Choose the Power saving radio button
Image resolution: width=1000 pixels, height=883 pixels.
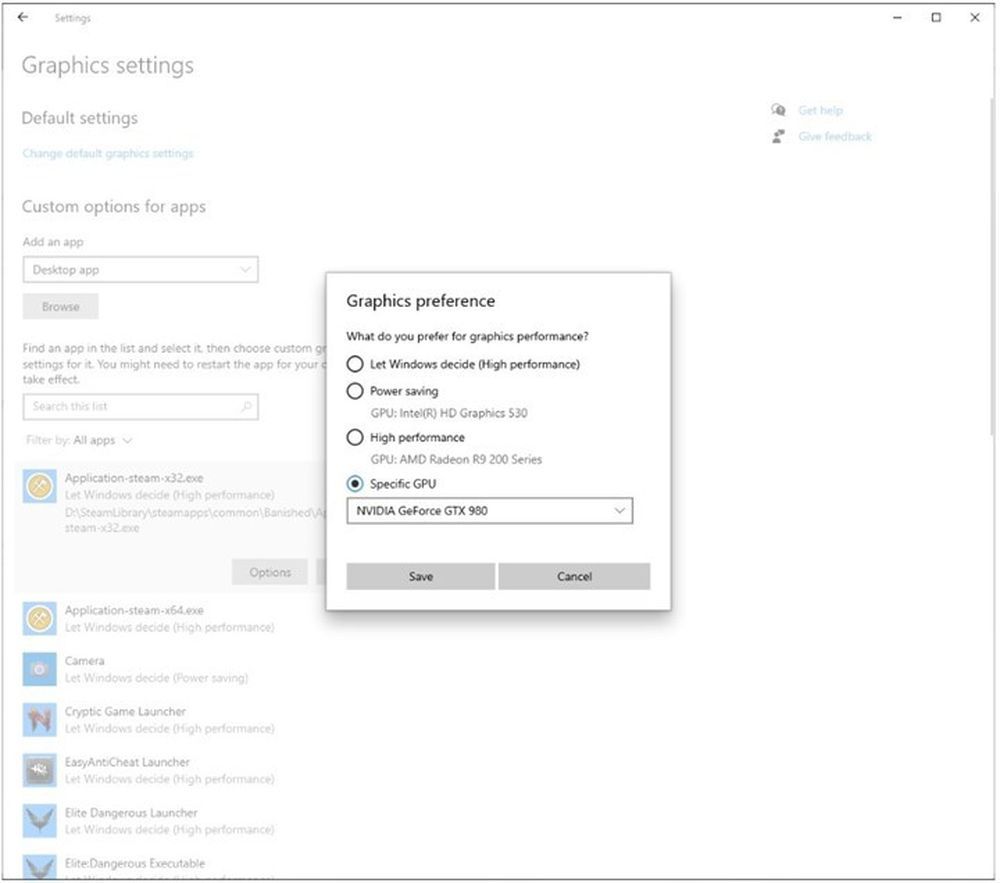point(355,391)
